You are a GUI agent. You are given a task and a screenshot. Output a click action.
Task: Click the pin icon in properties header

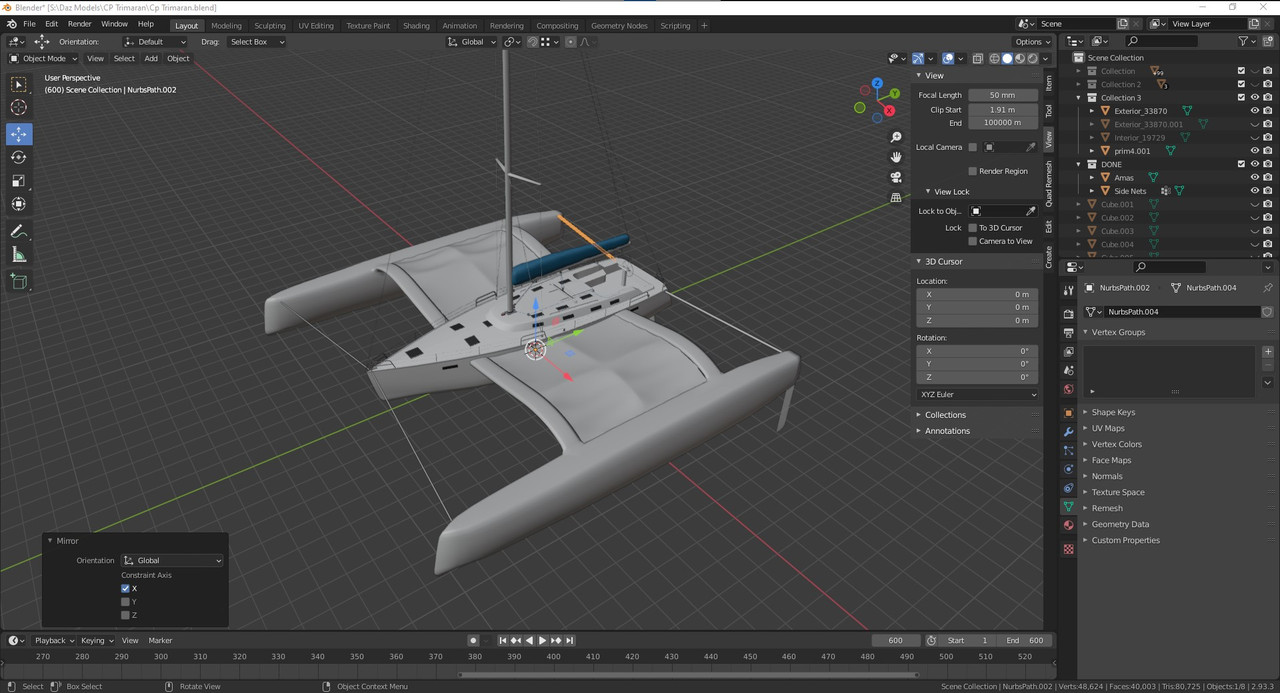tap(1267, 288)
